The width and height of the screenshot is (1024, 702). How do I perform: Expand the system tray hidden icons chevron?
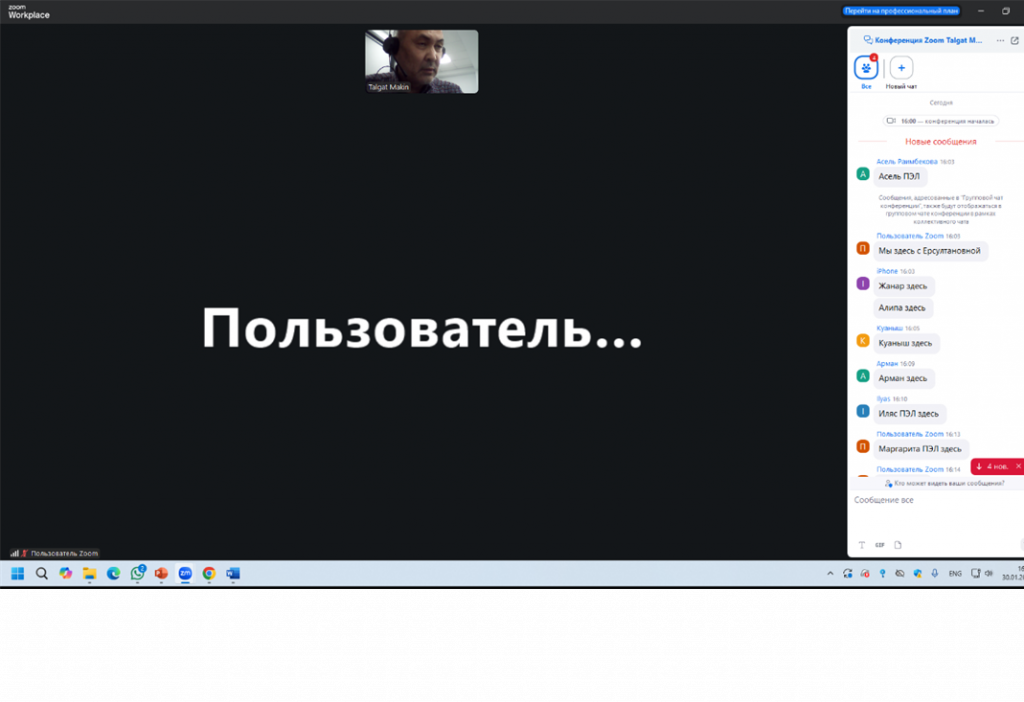pos(829,574)
